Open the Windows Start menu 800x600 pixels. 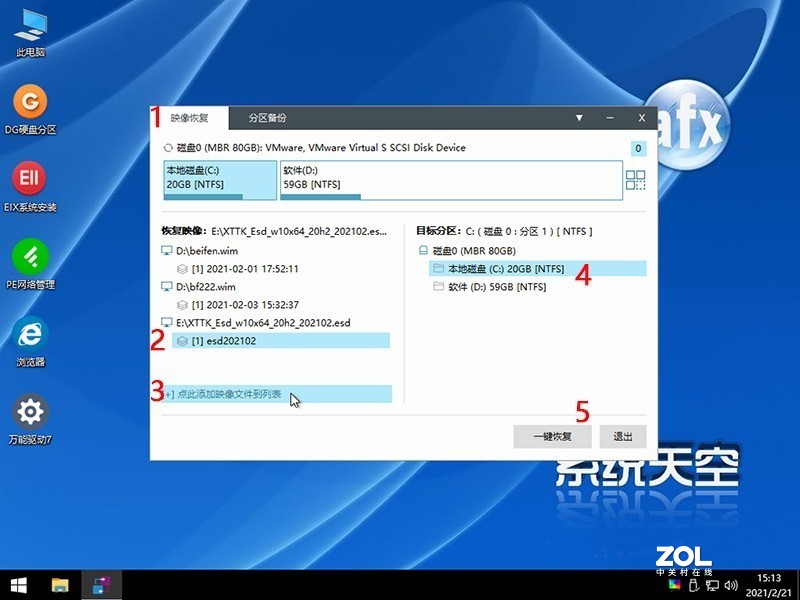[19, 585]
